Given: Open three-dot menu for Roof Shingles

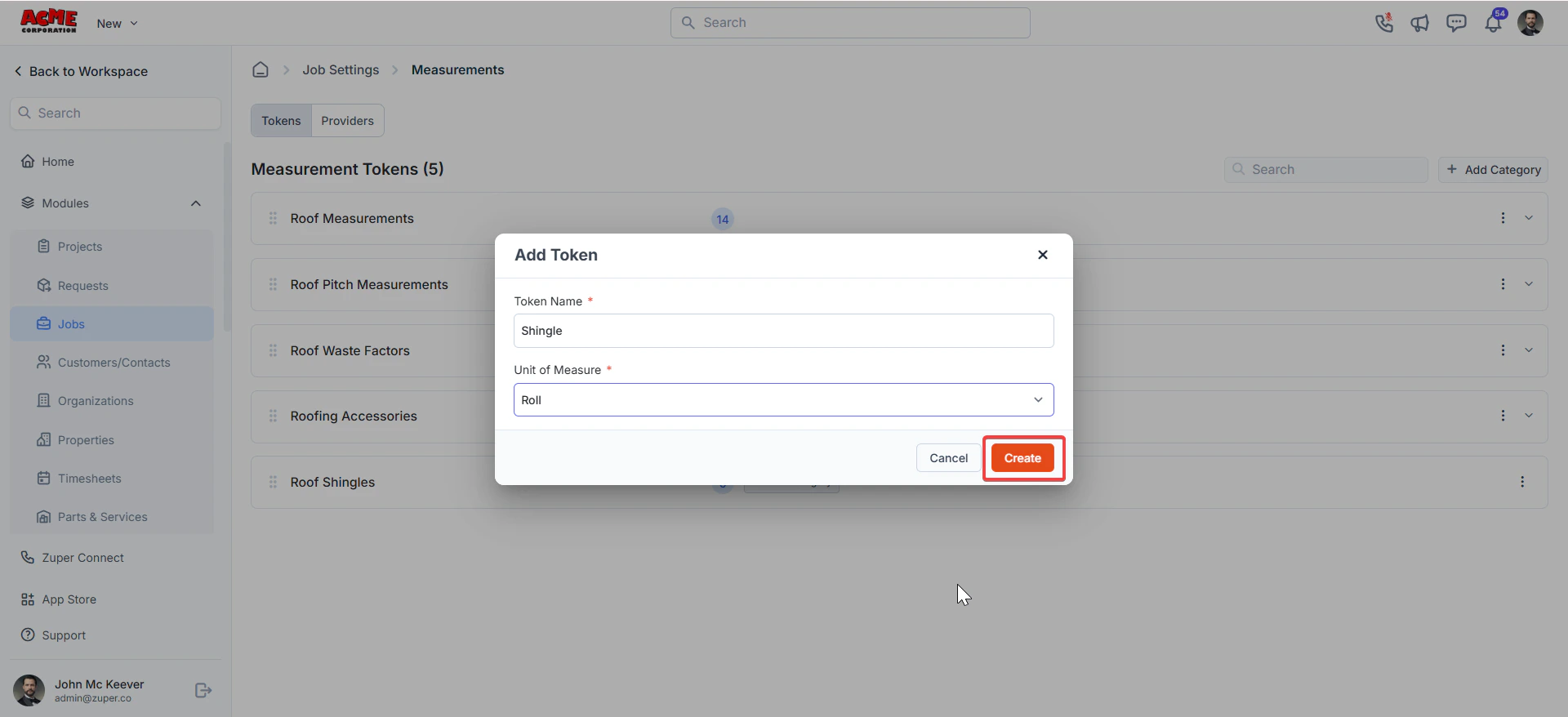Looking at the screenshot, I should coord(1522,482).
